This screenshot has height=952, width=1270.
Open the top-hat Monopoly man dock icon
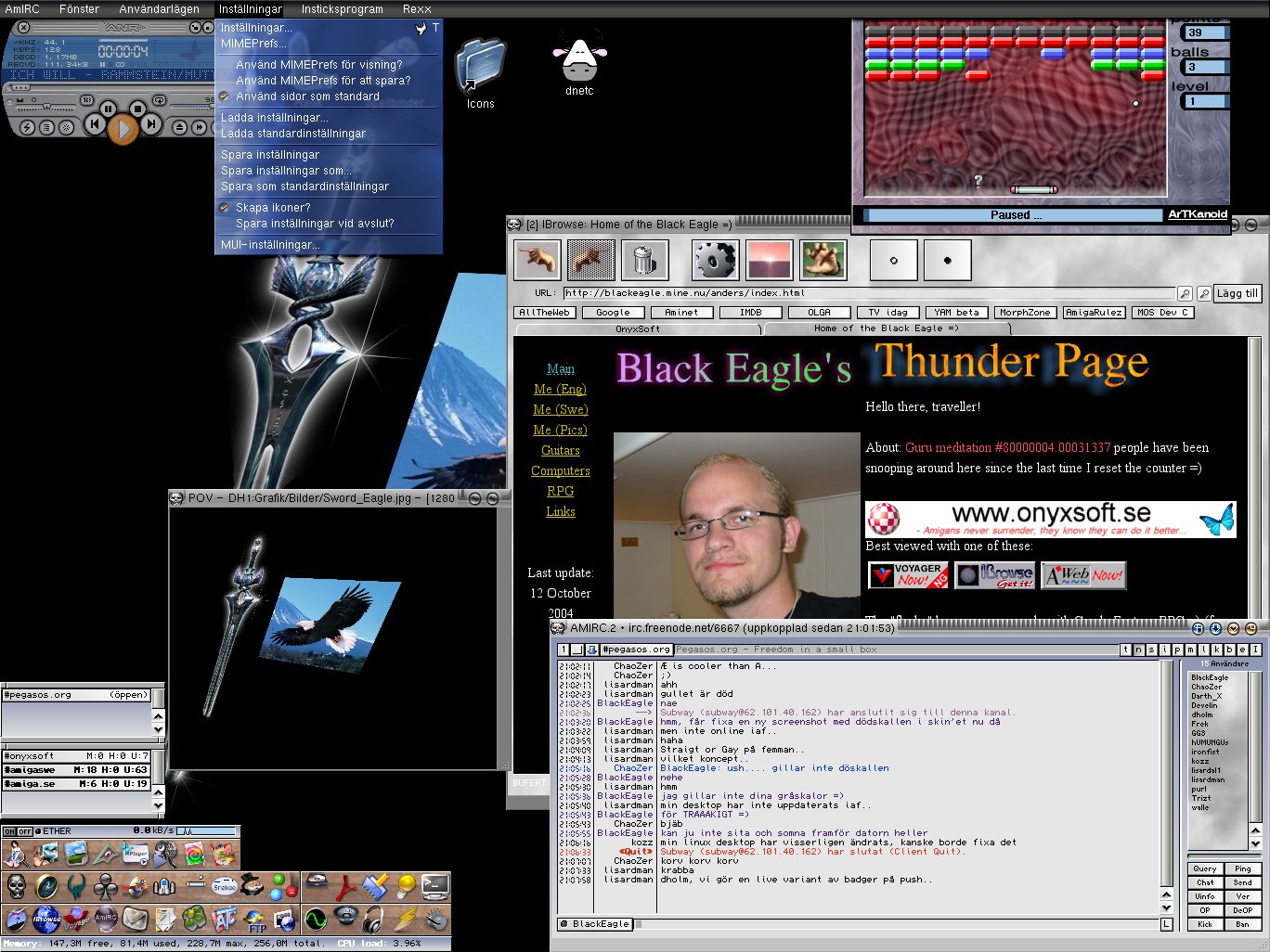[253, 885]
